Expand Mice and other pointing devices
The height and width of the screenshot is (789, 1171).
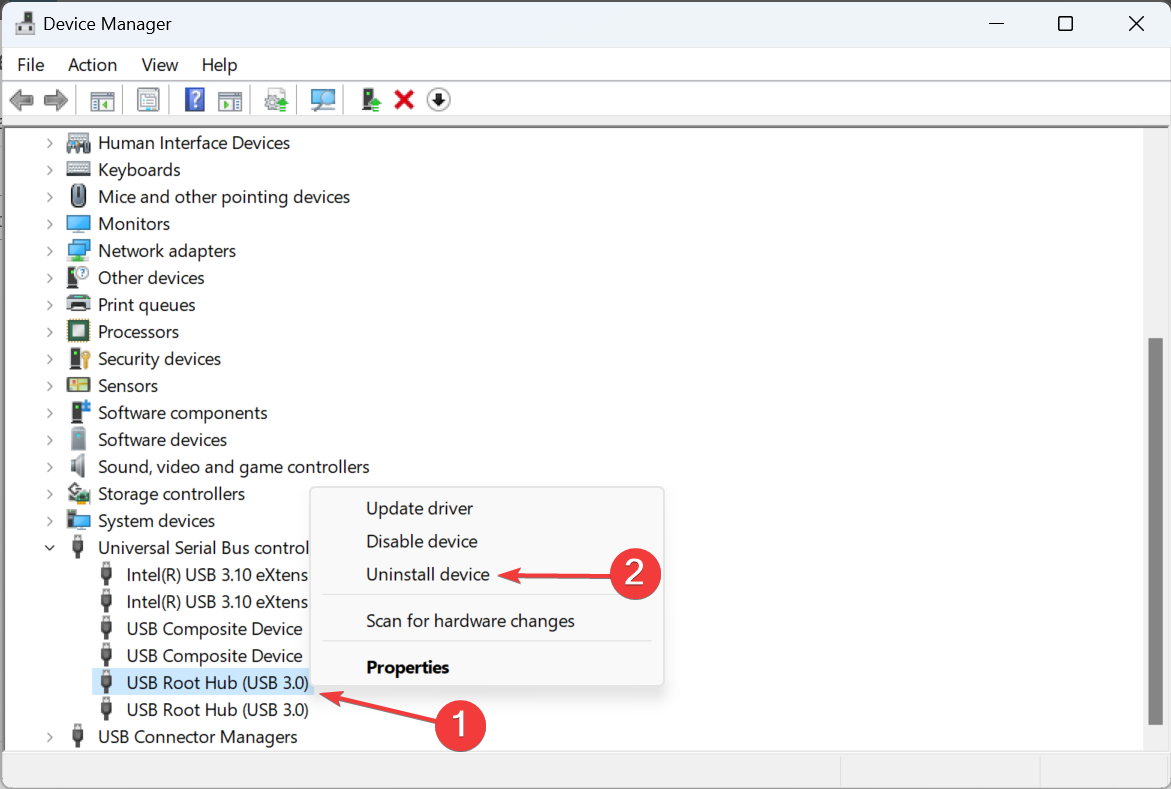pyautogui.click(x=49, y=197)
